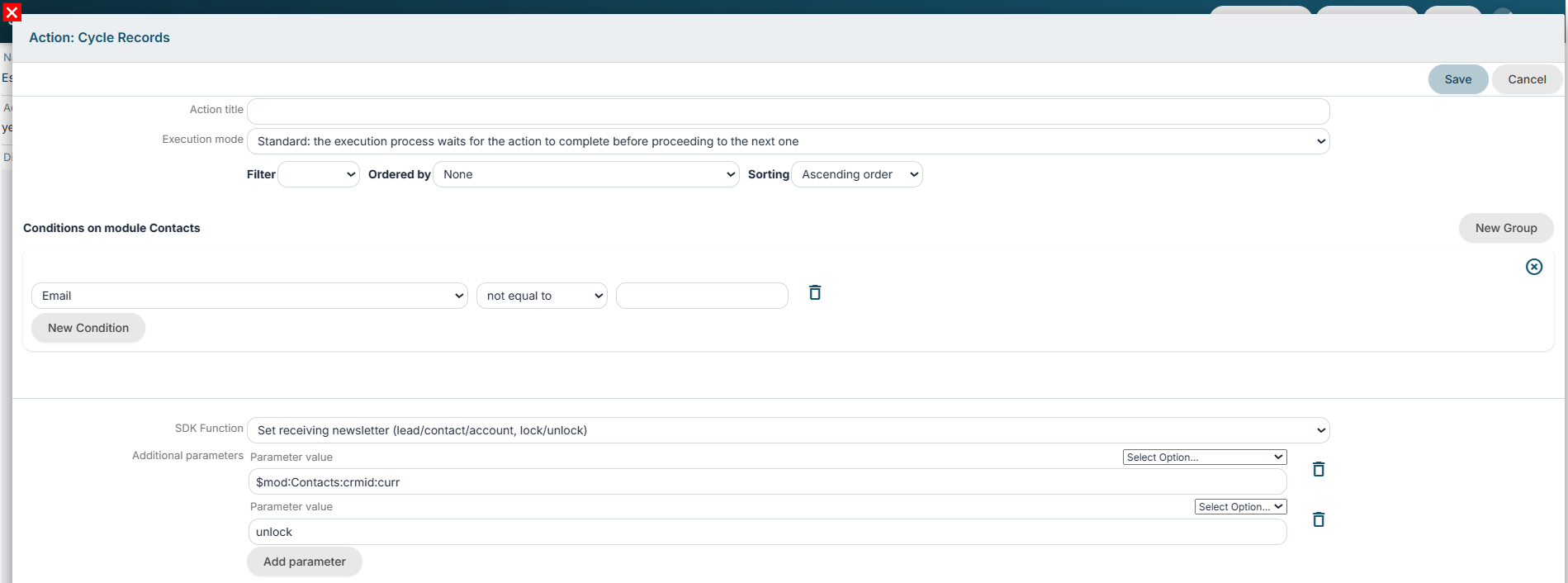Focus the Action title field
The image size is (1568, 583).
point(789,111)
